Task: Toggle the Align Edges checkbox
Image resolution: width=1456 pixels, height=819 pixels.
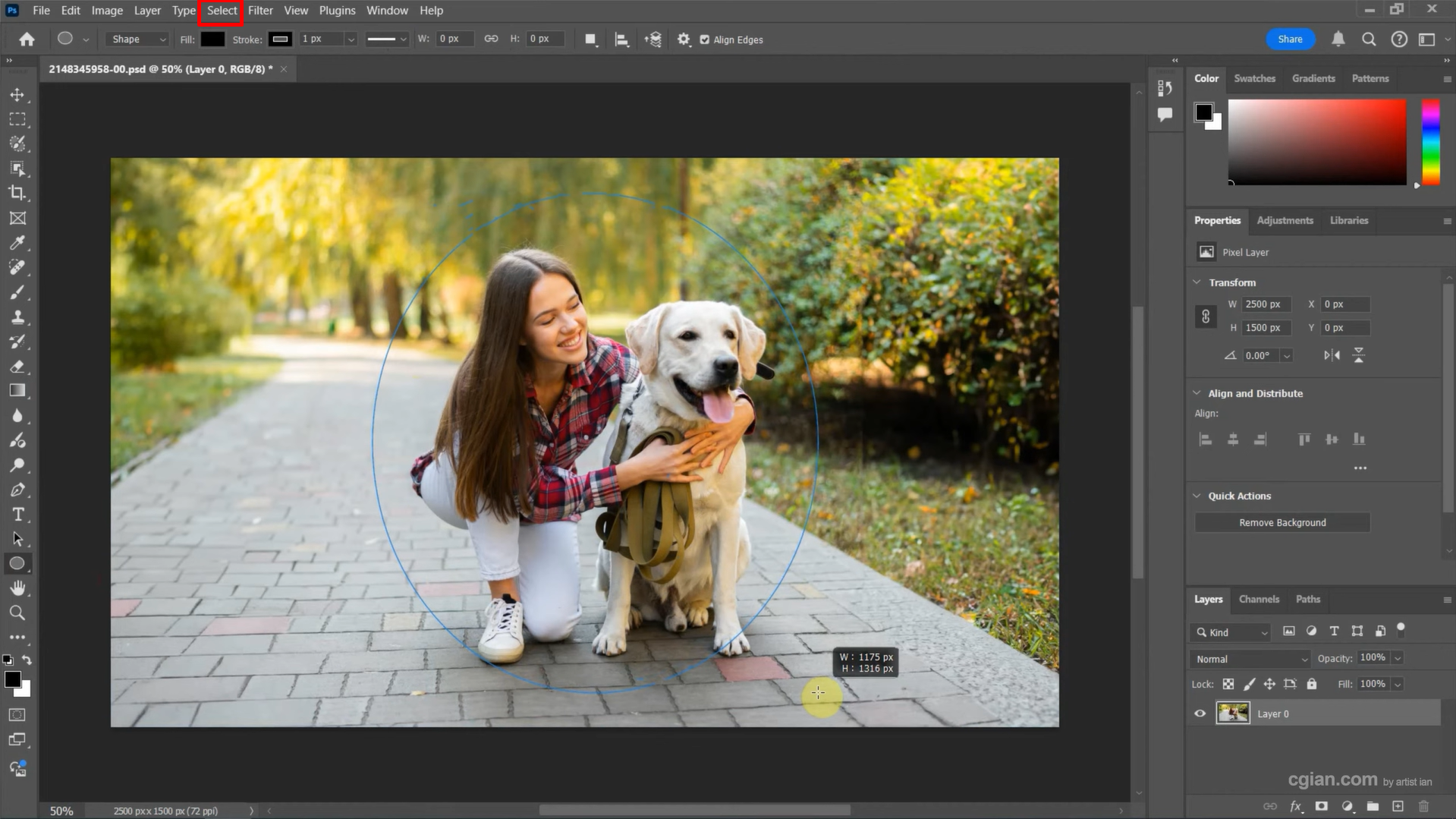Action: 705,39
